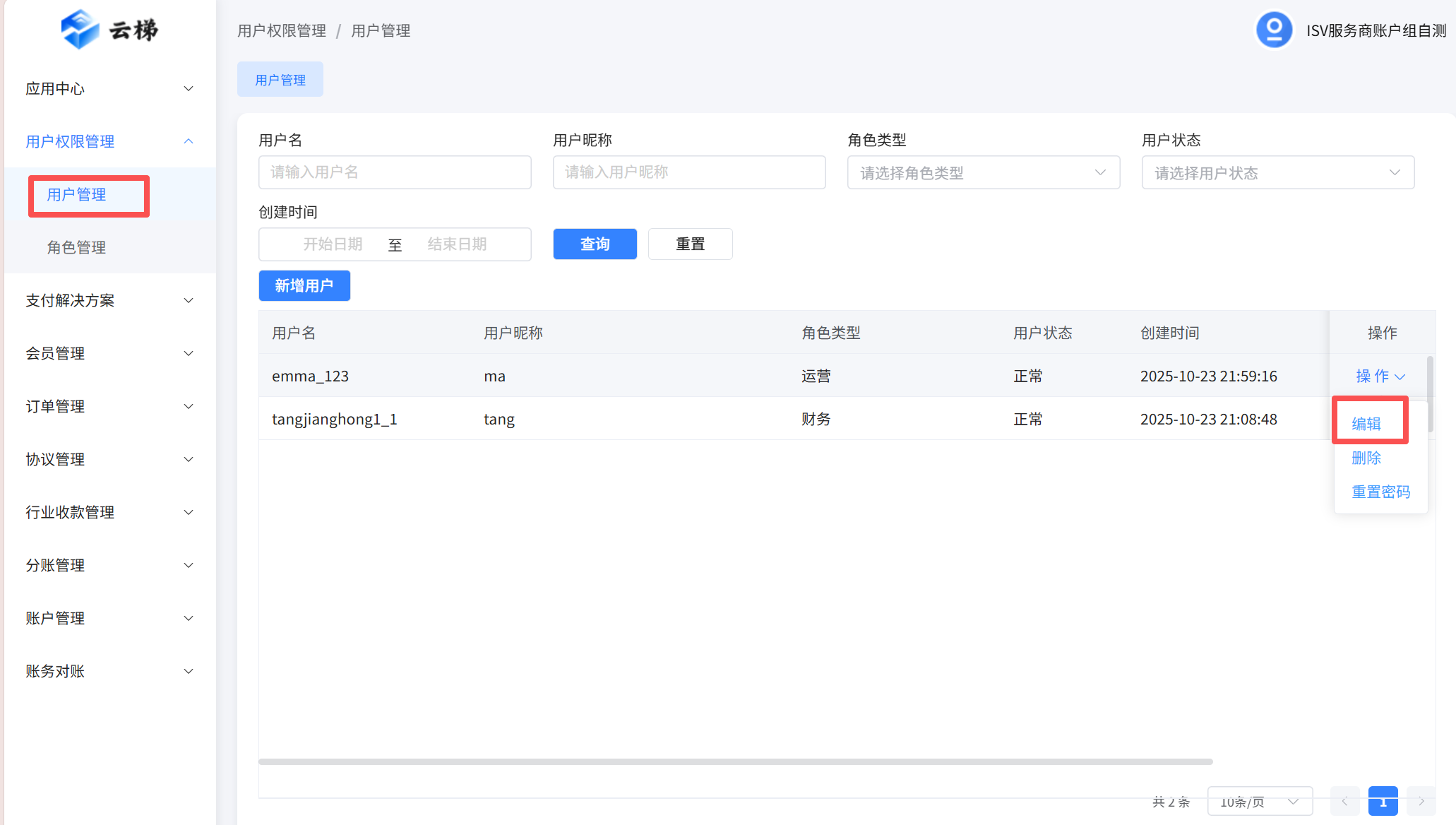Open 角色管理 sidebar item
The height and width of the screenshot is (825, 1456).
(x=76, y=247)
